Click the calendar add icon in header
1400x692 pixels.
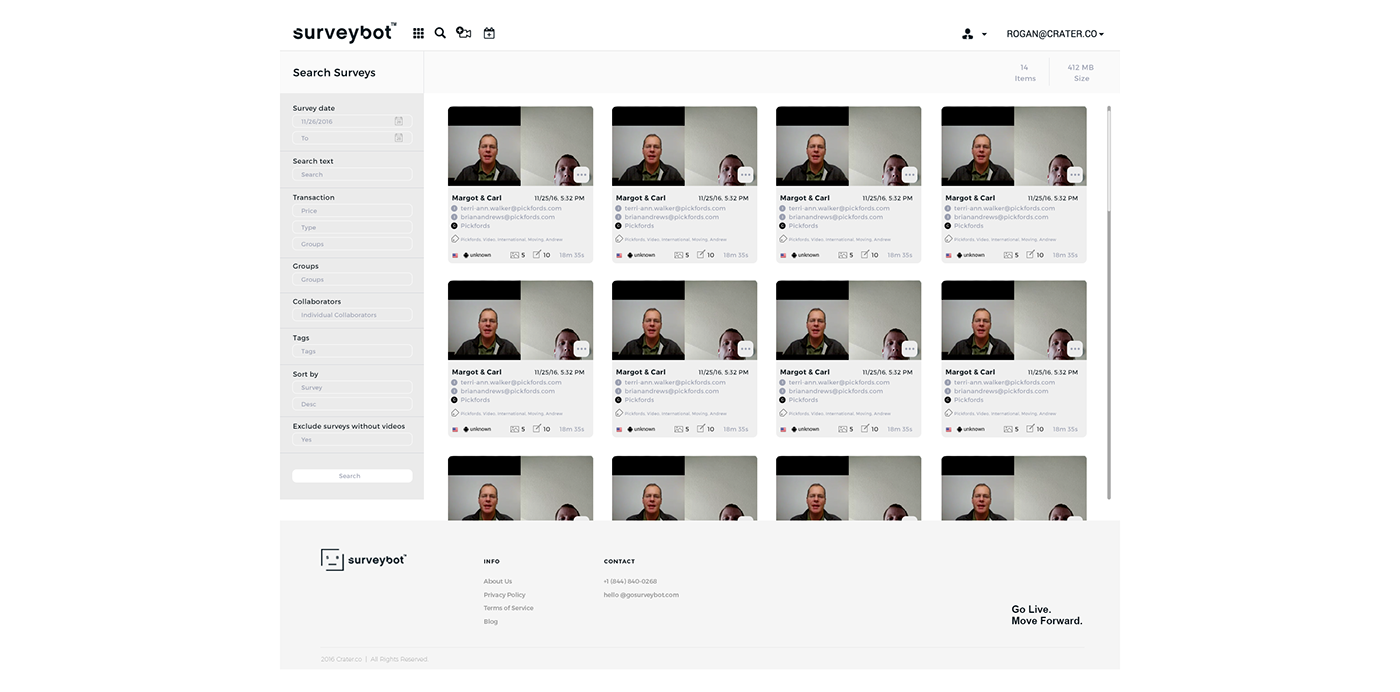(489, 33)
